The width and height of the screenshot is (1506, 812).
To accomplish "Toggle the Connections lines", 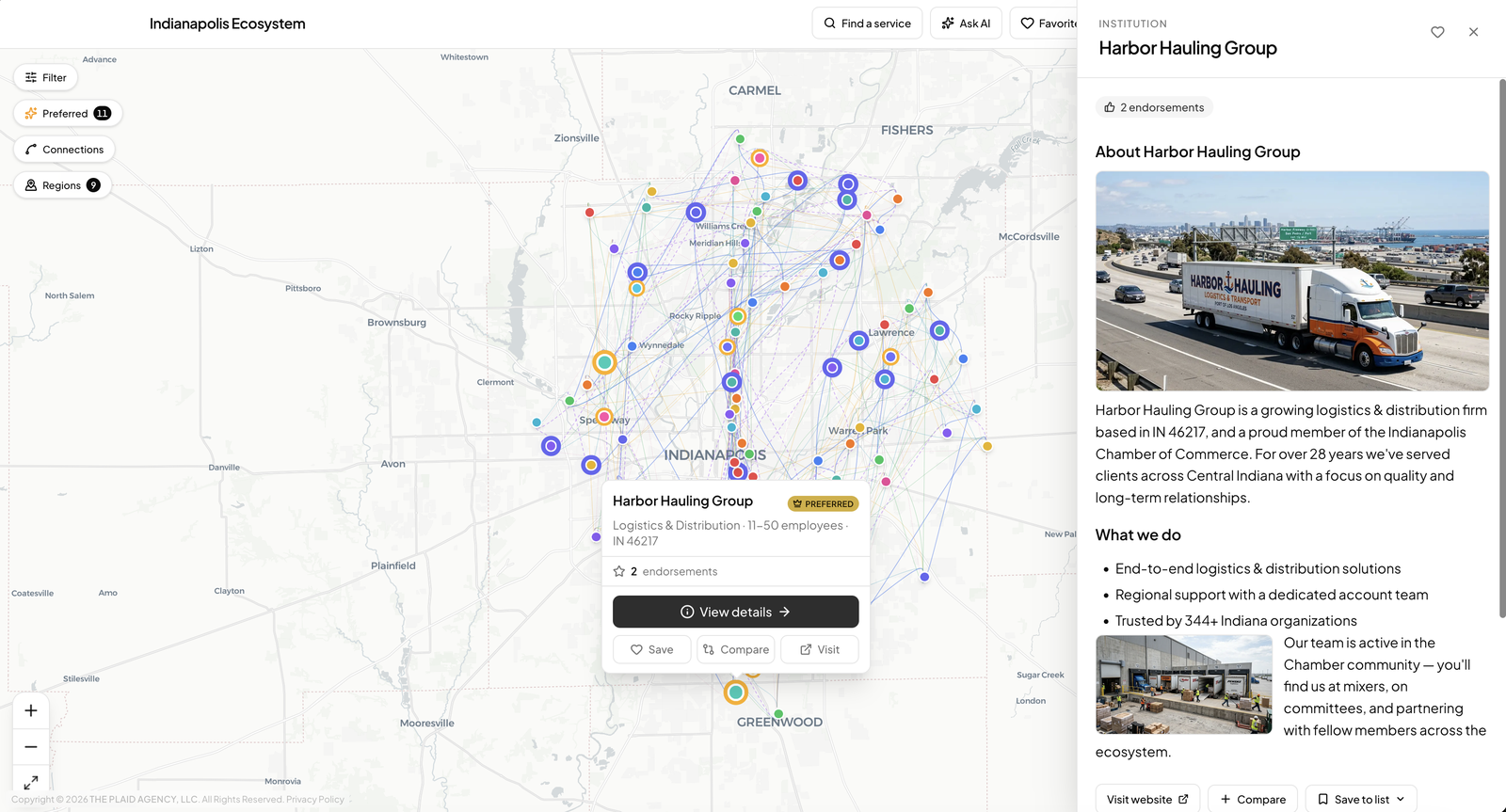I will click(64, 149).
